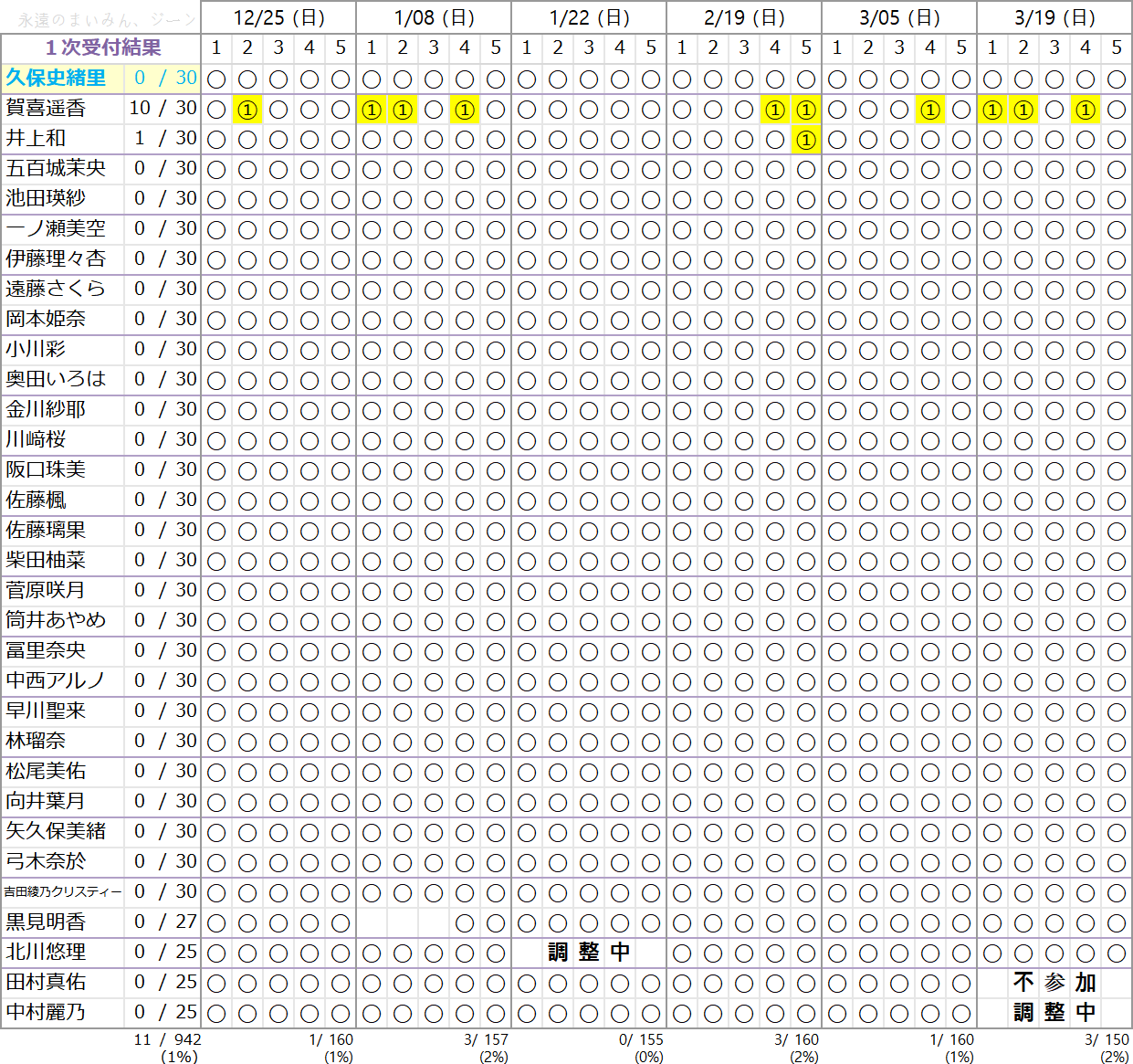Select the 3/19 (日) date header

[1054, 17]
